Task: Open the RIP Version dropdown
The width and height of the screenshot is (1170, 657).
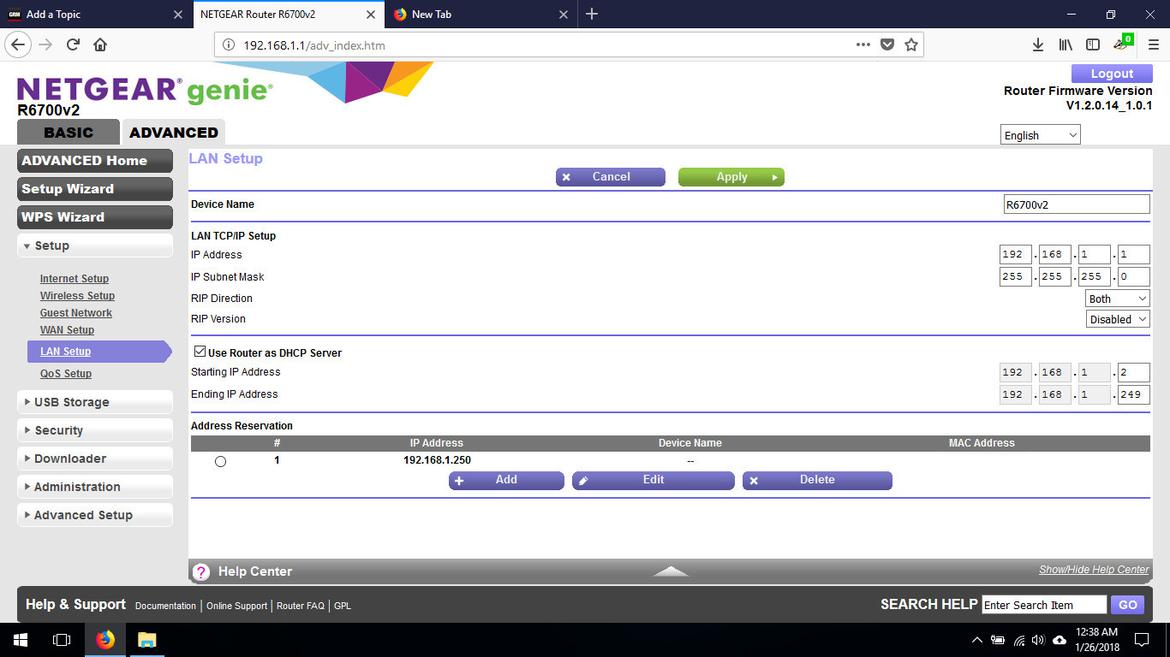Action: (x=1117, y=320)
